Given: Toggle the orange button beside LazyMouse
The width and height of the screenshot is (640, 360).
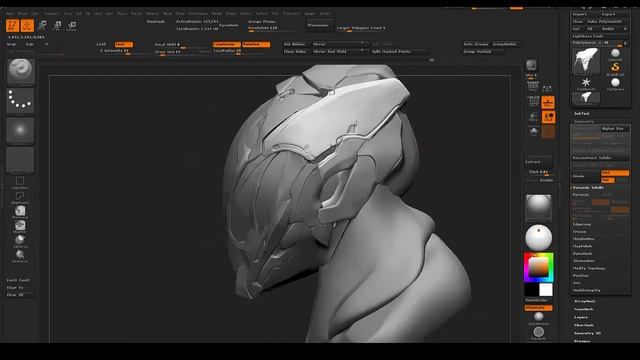Looking at the screenshot, I should point(256,44).
